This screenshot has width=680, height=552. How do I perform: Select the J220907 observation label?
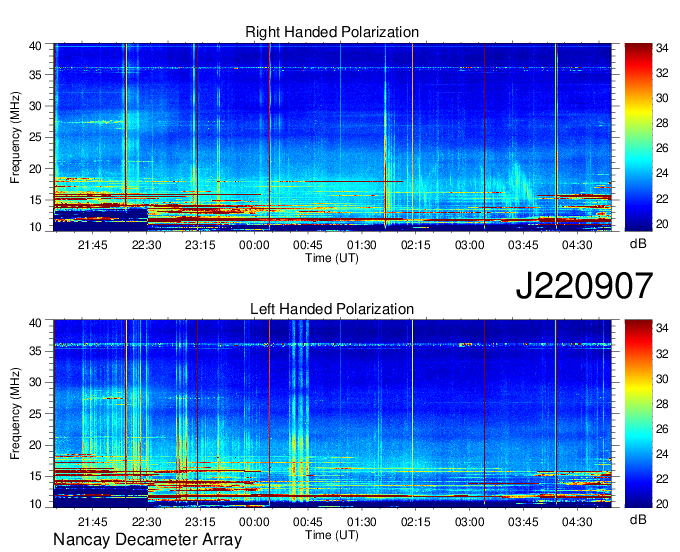click(584, 286)
